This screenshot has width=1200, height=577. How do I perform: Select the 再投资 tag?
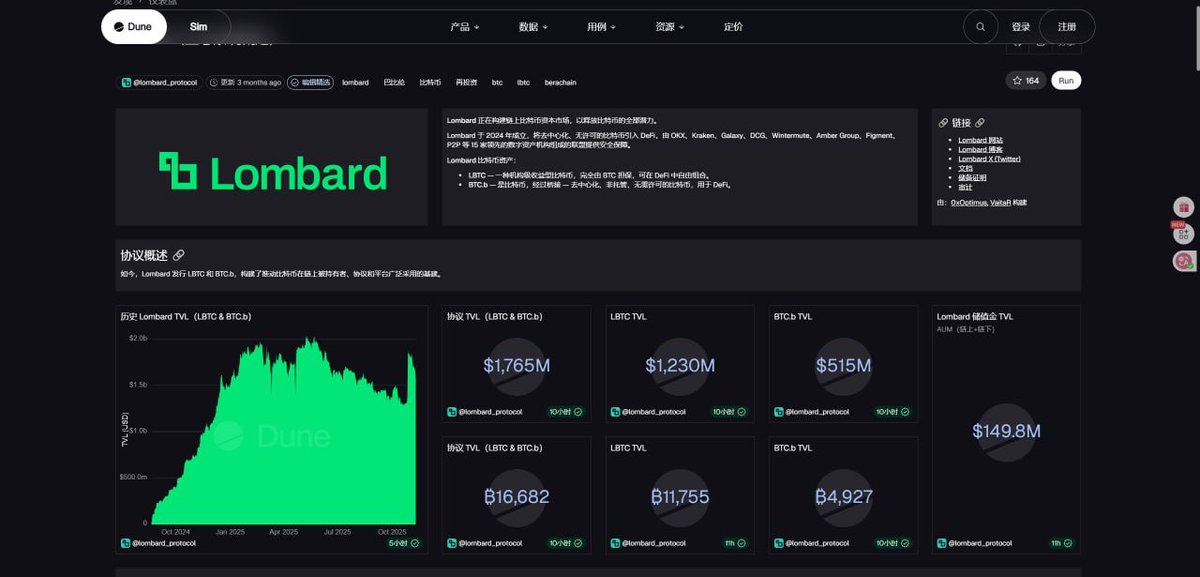point(466,82)
